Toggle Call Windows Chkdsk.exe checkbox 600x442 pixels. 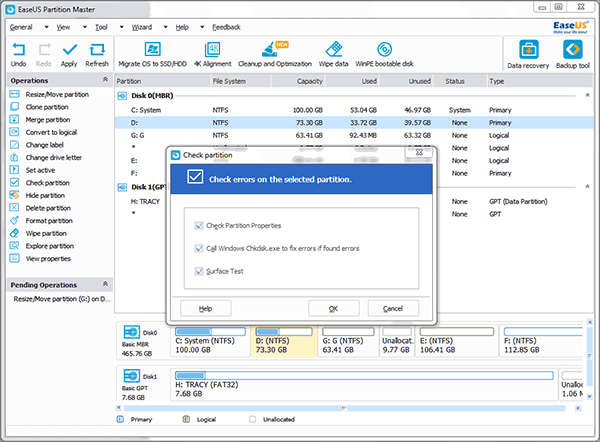199,248
